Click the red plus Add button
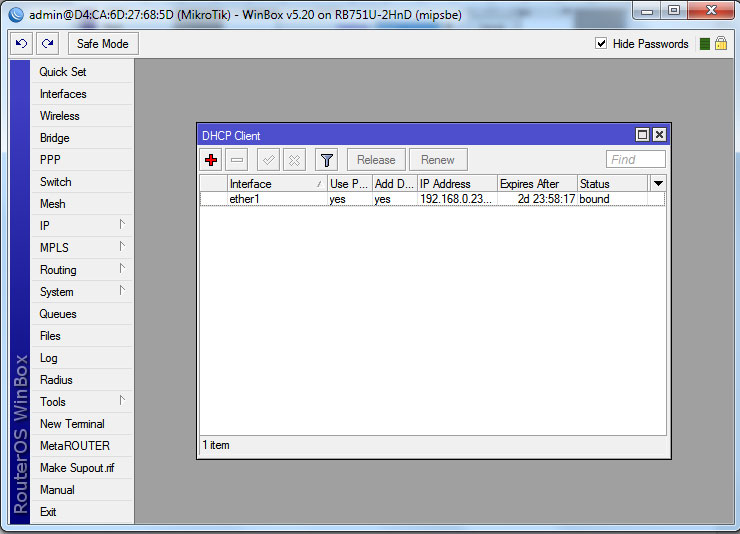Image resolution: width=740 pixels, height=534 pixels. point(211,160)
